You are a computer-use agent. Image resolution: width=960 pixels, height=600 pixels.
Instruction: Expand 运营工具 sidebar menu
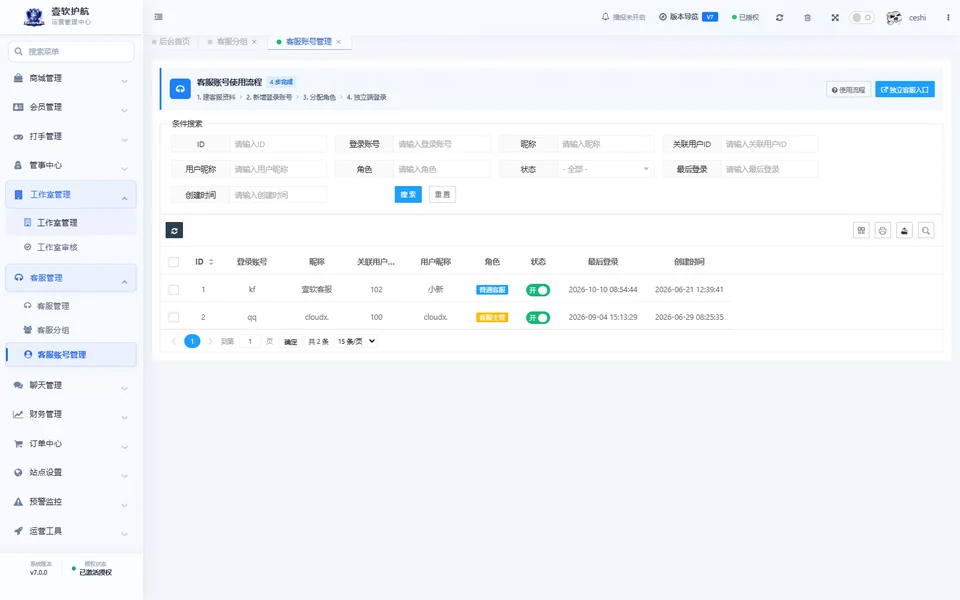[71, 531]
